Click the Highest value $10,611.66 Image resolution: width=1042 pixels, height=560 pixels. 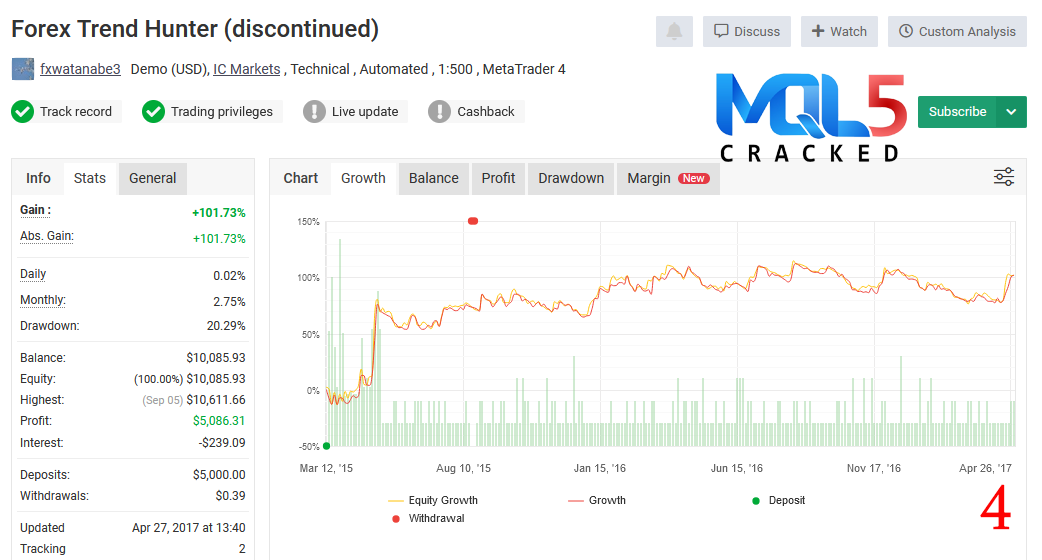215,400
